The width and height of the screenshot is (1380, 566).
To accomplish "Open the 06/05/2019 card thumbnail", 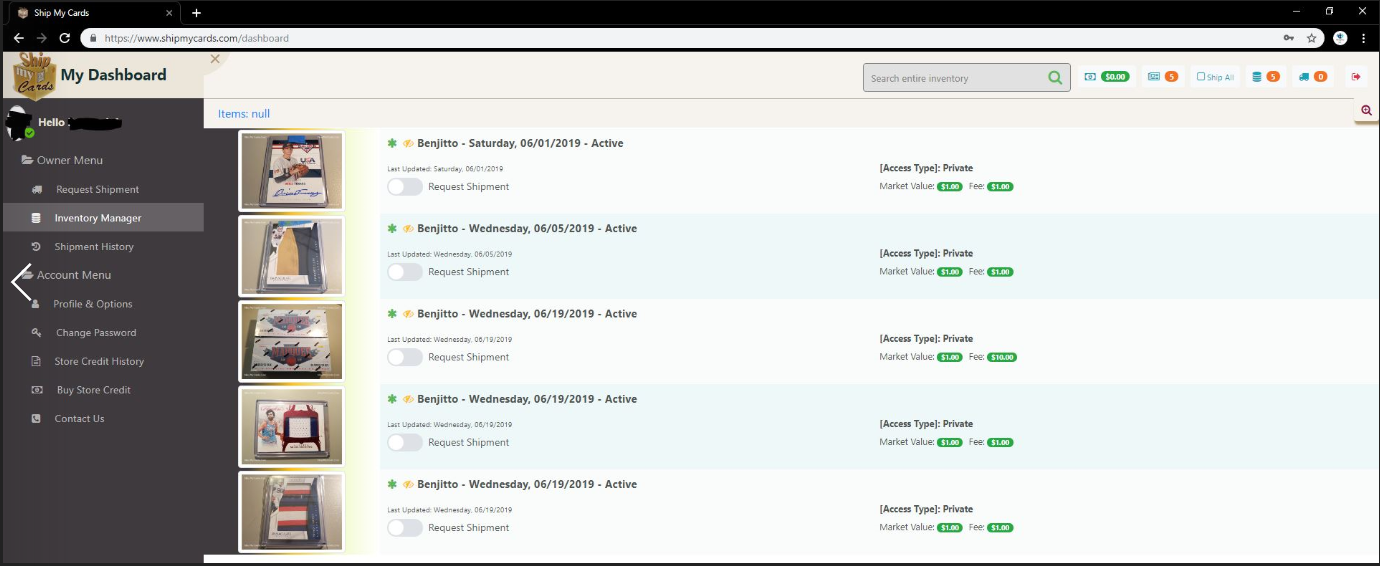I will tap(292, 256).
